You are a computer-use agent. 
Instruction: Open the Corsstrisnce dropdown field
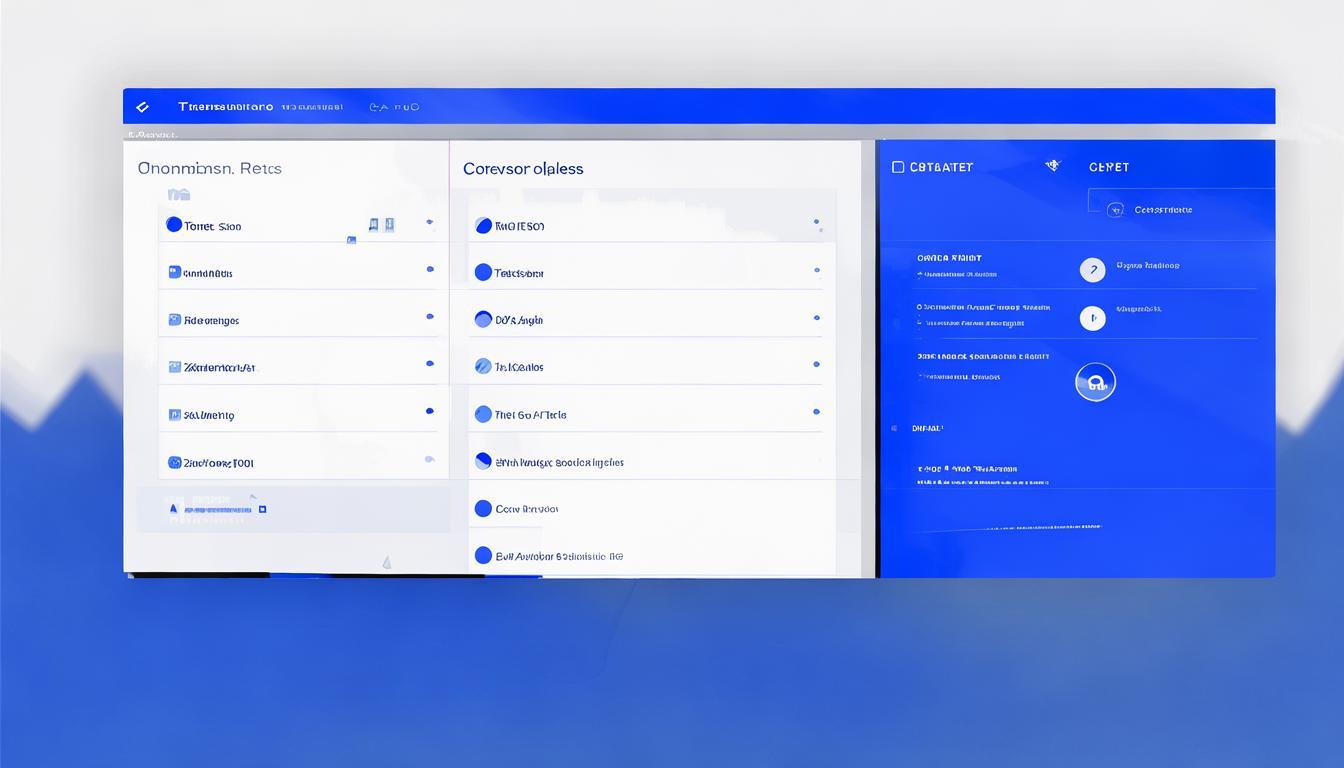1180,210
